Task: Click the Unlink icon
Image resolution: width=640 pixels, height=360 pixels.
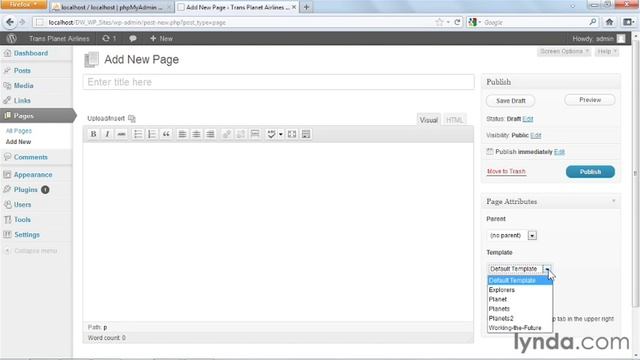Action: click(x=241, y=134)
